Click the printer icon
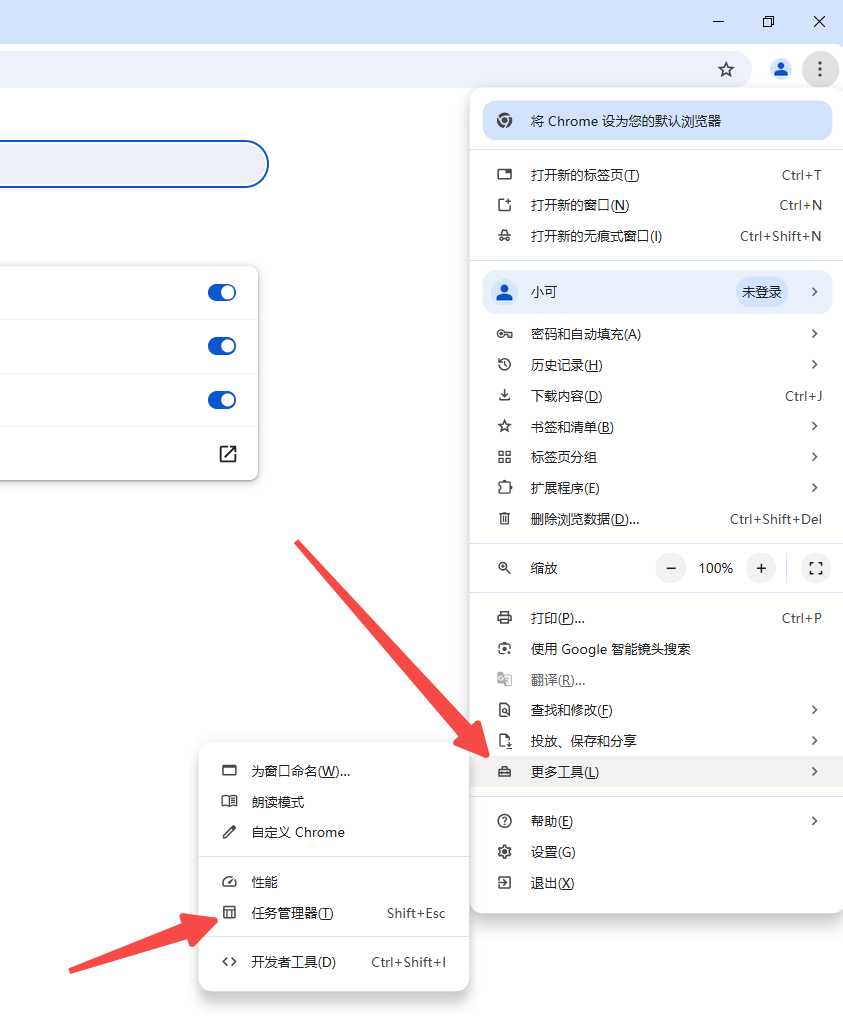Viewport: 843px width, 1021px height. coord(504,618)
